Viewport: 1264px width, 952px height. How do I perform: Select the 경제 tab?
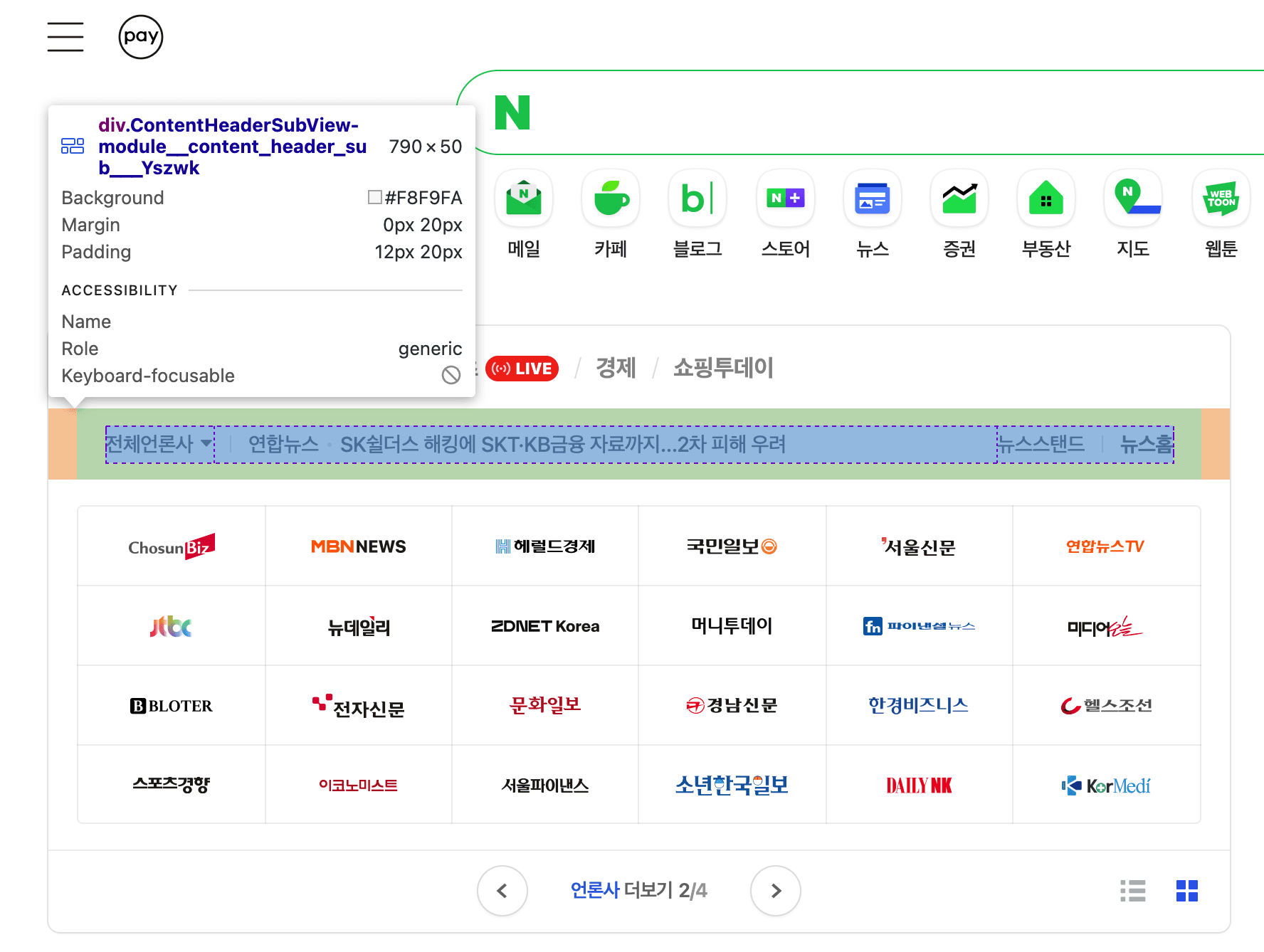(x=616, y=368)
